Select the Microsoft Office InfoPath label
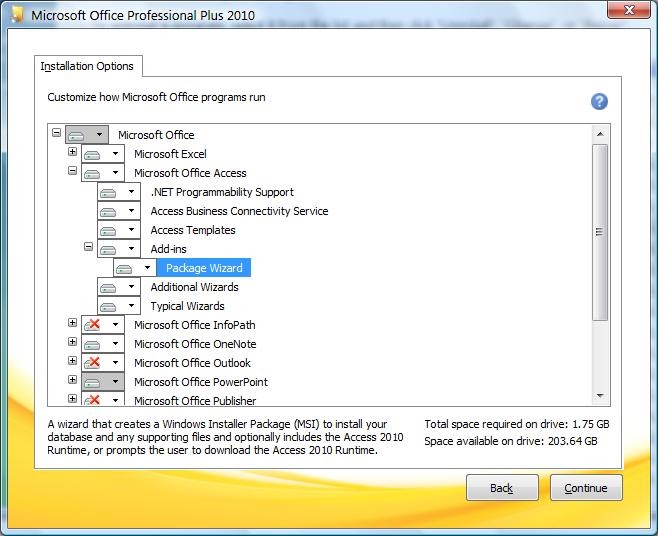 [x=195, y=325]
